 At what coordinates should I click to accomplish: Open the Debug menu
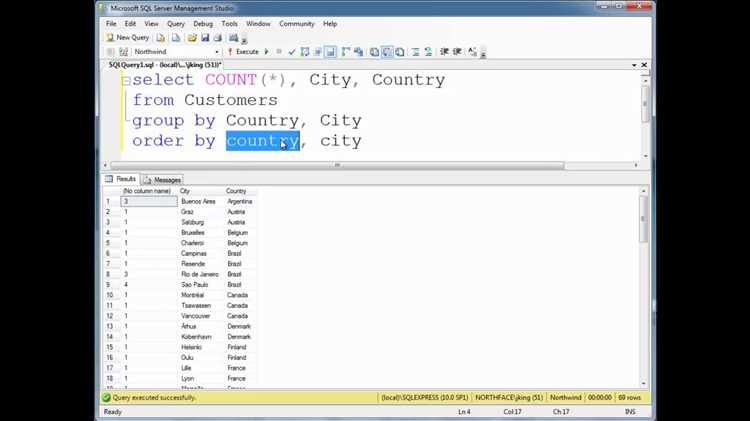(203, 23)
